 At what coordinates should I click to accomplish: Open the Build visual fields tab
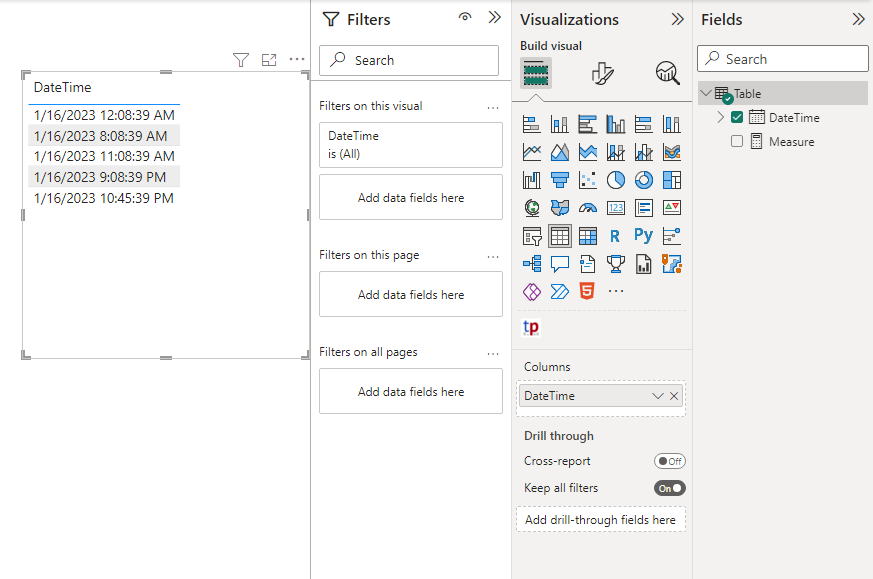(536, 73)
